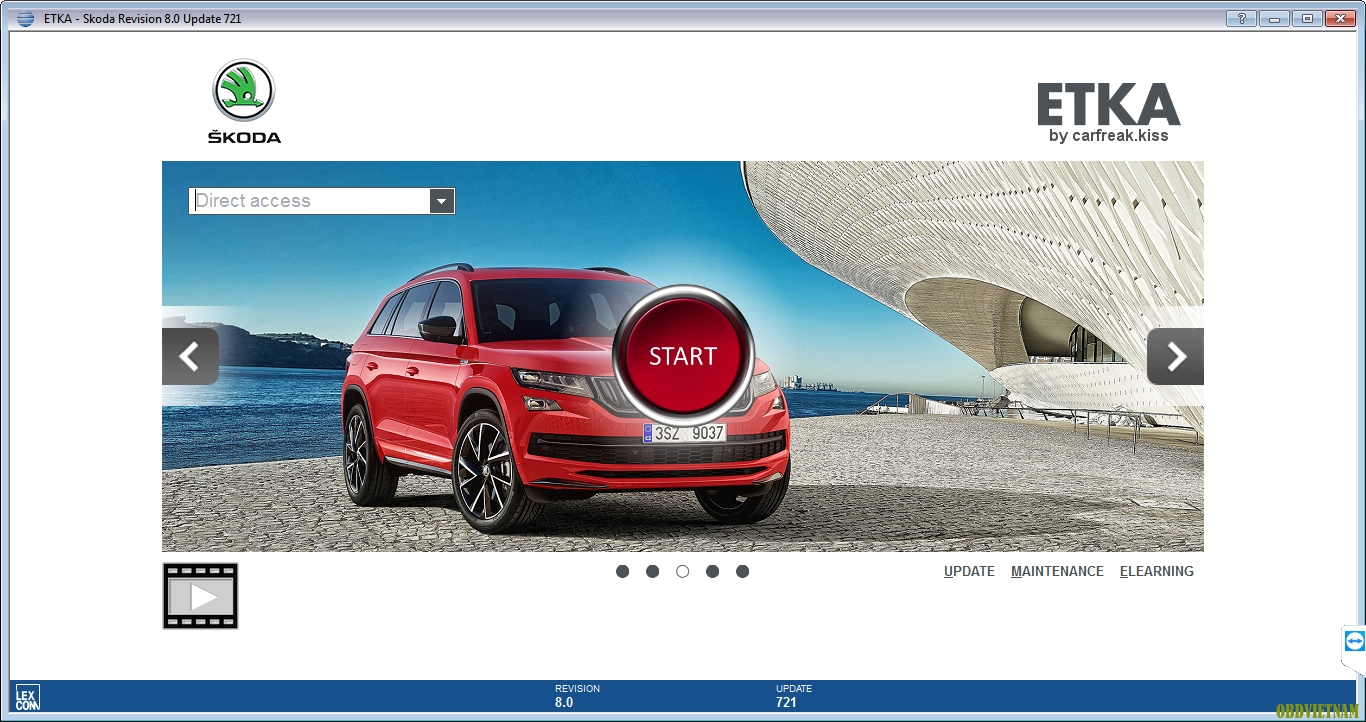Image resolution: width=1366 pixels, height=722 pixels.
Task: Open the TeamViewer side panel icon
Action: (1354, 641)
